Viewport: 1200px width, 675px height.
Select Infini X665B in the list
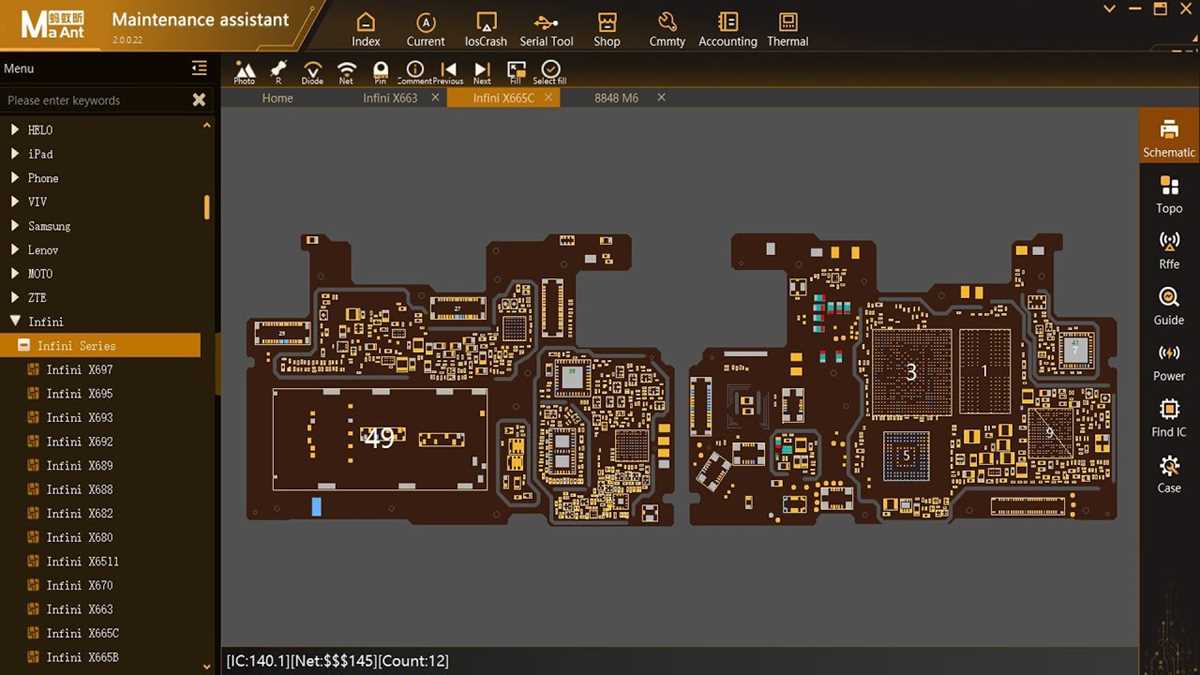click(x=80, y=658)
